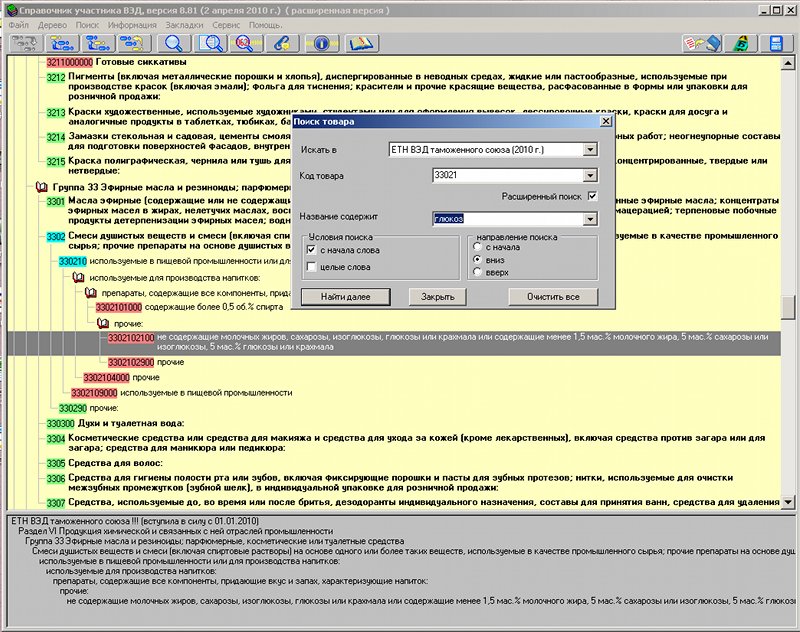
Task: Click the second tree-structure toolbar icon
Action: click(x=63, y=44)
